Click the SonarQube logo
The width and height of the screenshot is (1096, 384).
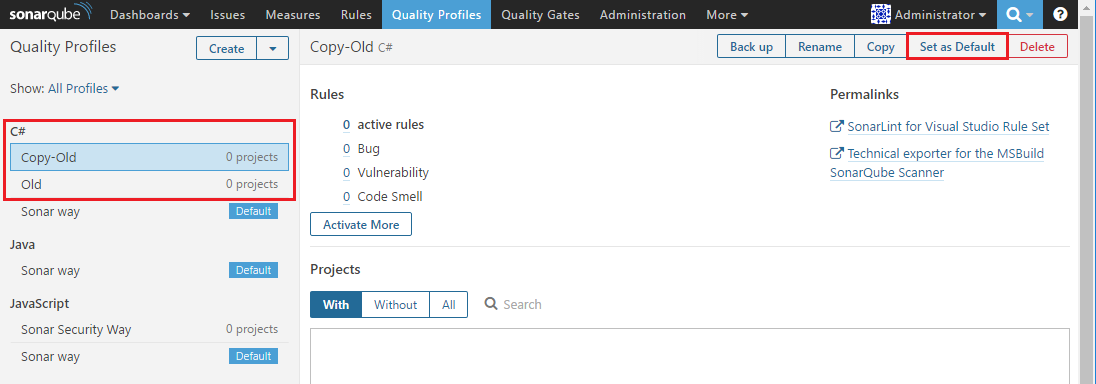pos(50,14)
